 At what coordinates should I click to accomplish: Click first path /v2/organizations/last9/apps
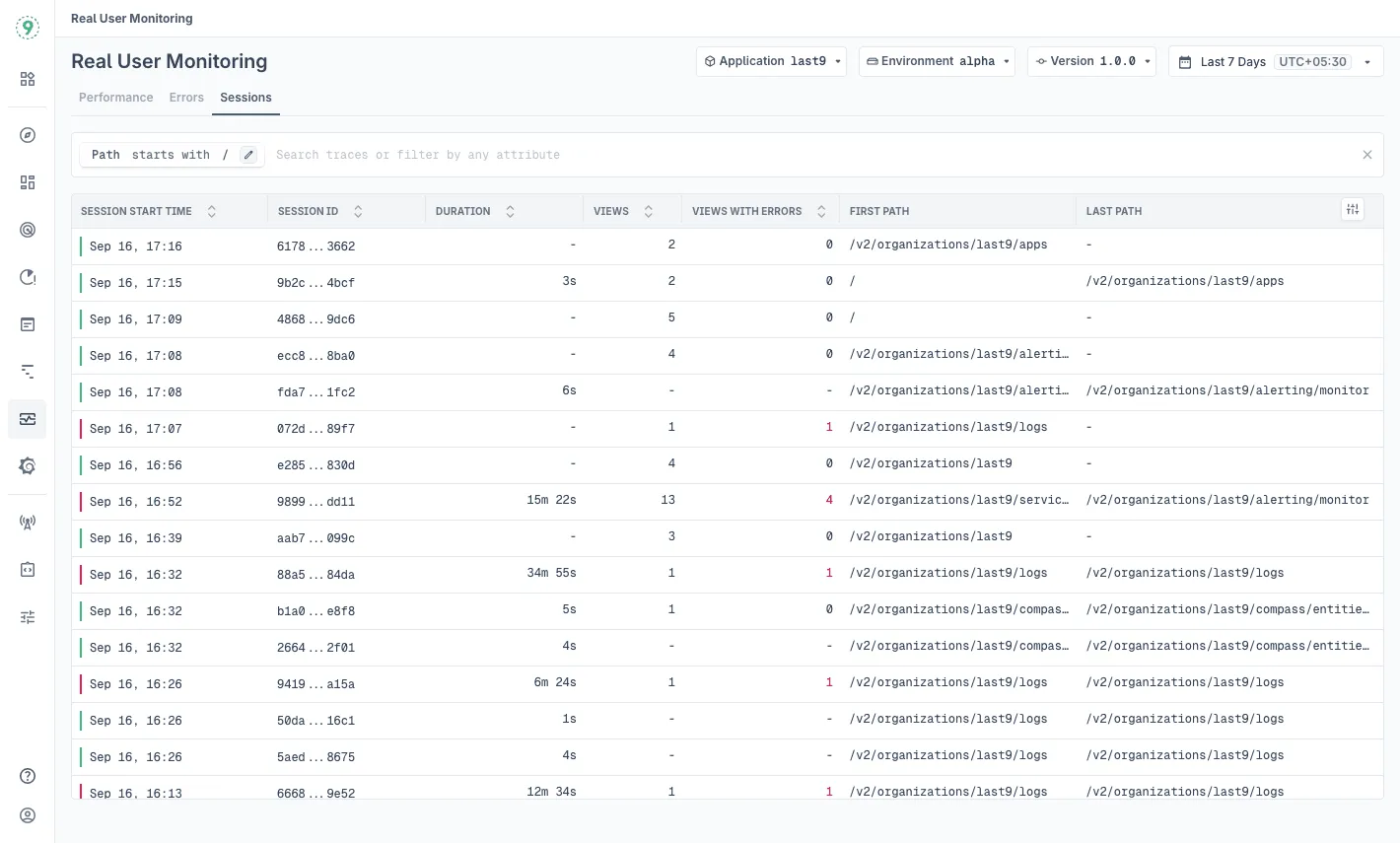pyautogui.click(x=948, y=245)
